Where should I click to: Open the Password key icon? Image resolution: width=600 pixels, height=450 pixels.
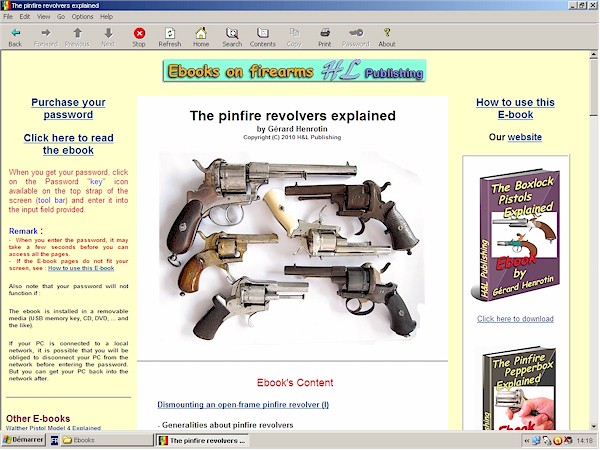[355, 37]
